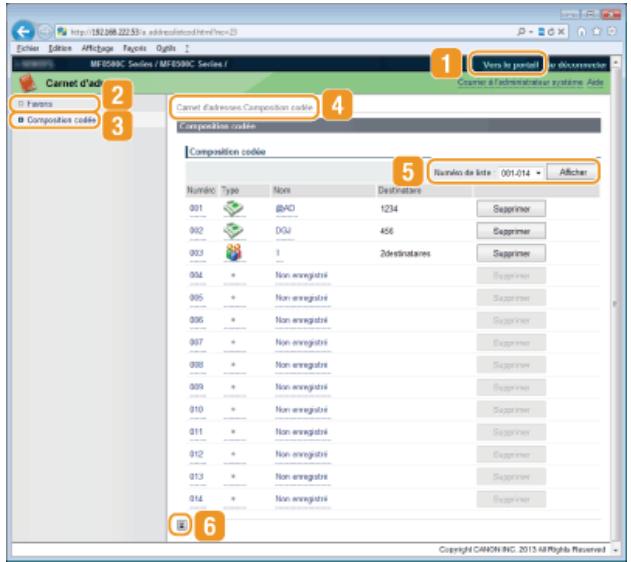Click Supprimer for entry 001

coord(511,209)
